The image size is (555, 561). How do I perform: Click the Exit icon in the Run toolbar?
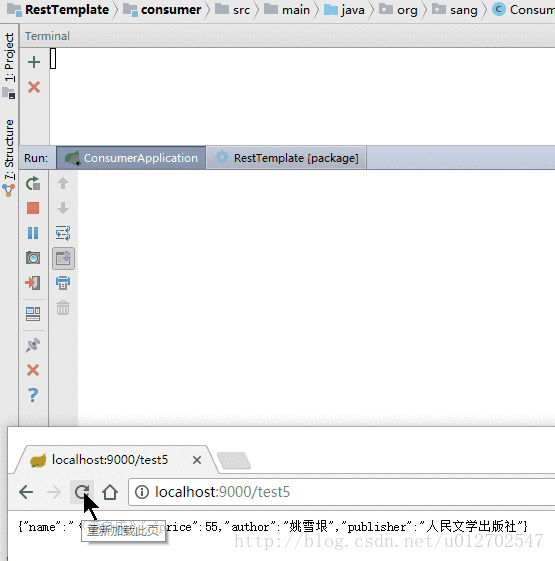coord(33,283)
